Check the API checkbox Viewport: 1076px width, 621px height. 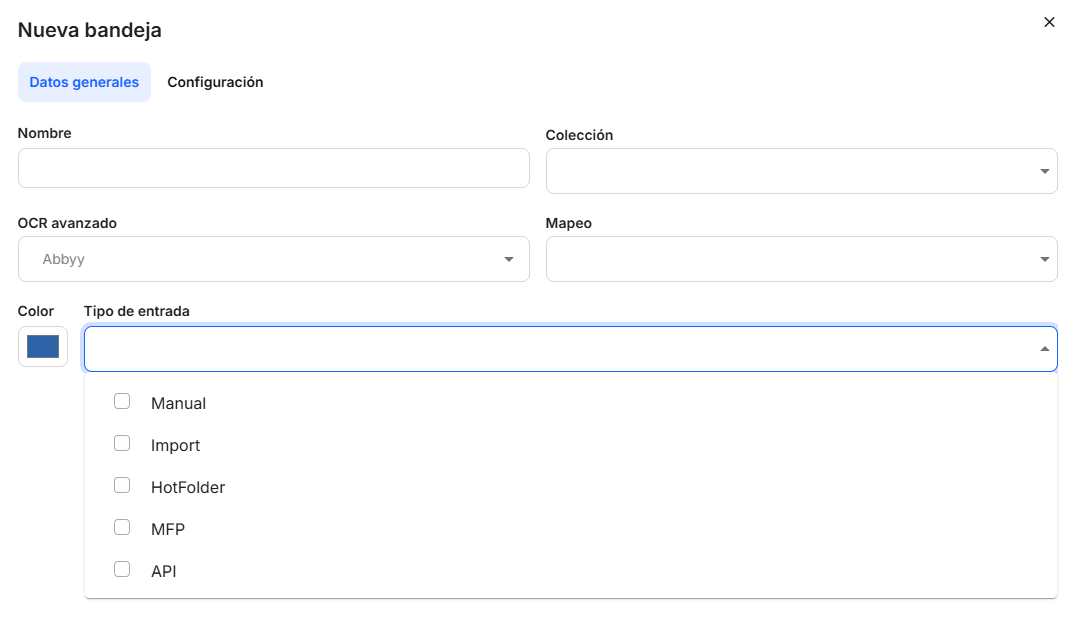122,569
